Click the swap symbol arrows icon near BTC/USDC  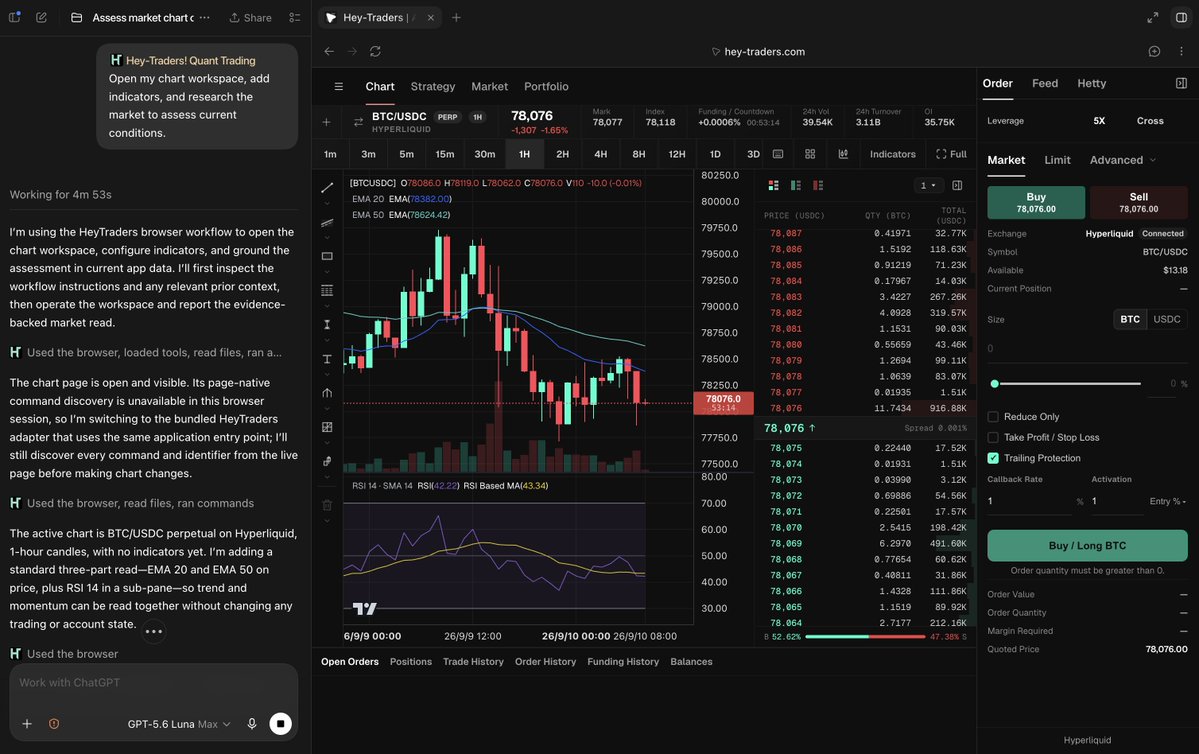[x=358, y=122]
